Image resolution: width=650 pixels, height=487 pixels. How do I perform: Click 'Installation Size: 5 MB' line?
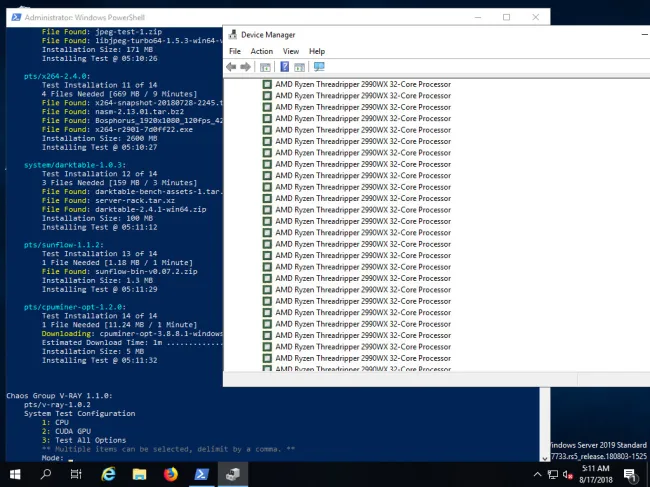(x=93, y=351)
